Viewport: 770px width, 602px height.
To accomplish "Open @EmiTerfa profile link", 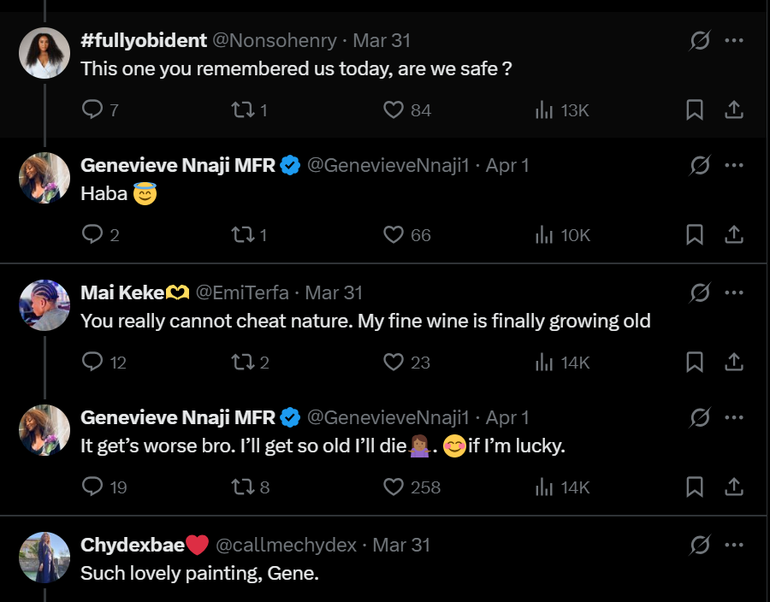I will coord(242,293).
